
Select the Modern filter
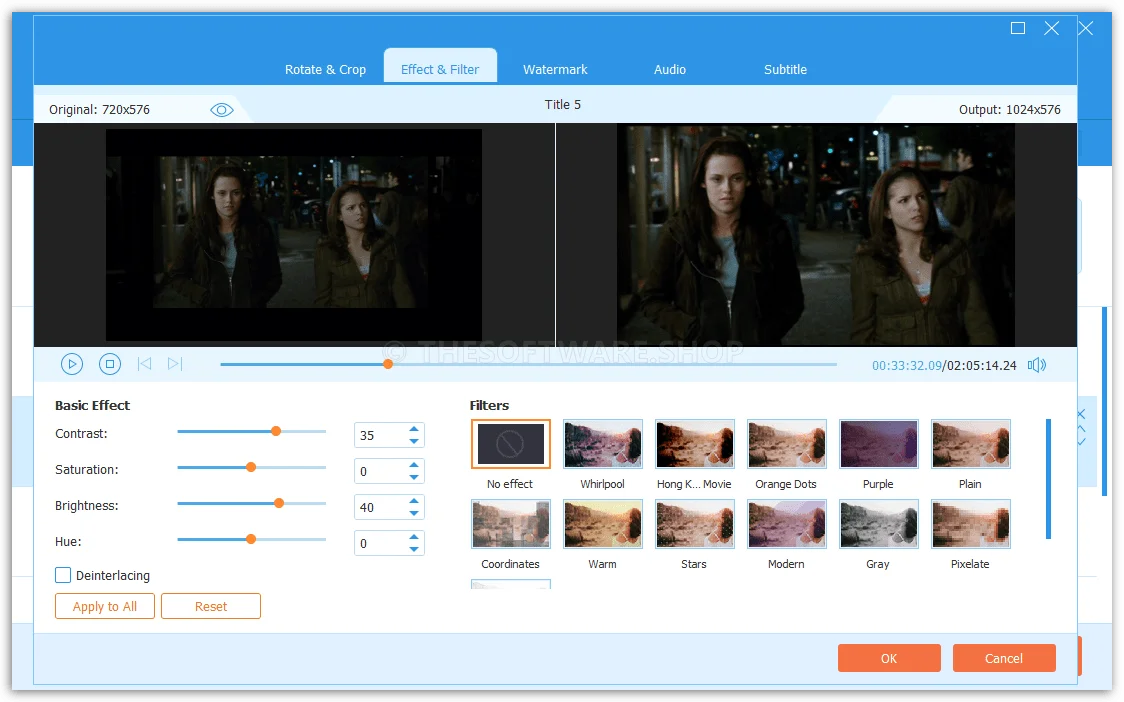tap(786, 524)
